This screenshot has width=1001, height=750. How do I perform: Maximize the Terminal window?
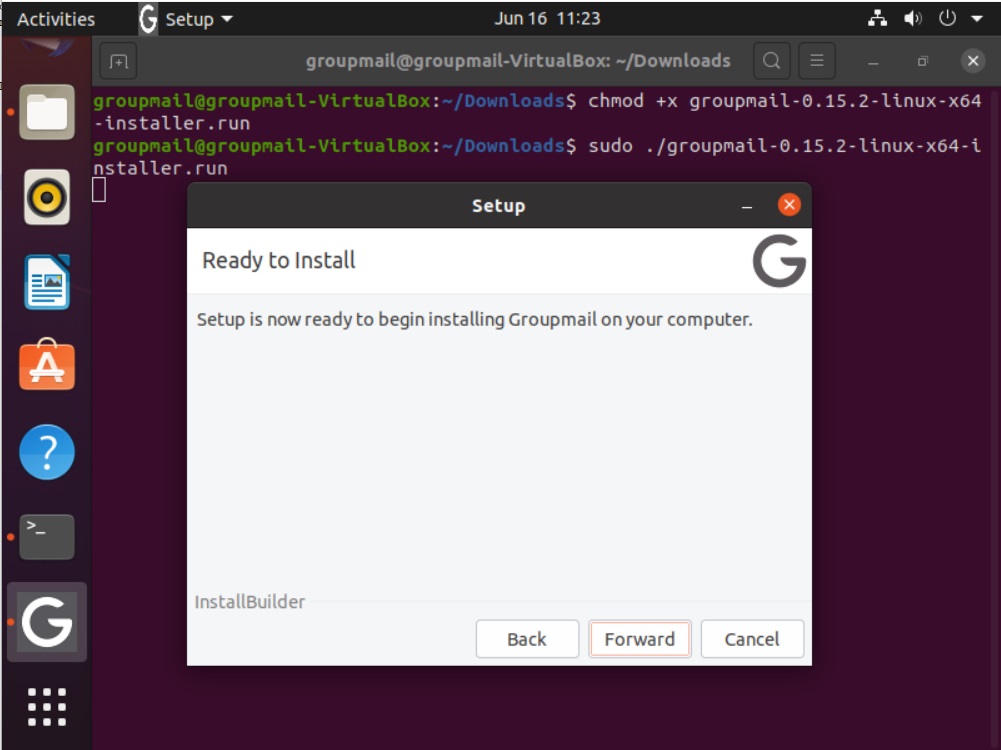pos(922,61)
